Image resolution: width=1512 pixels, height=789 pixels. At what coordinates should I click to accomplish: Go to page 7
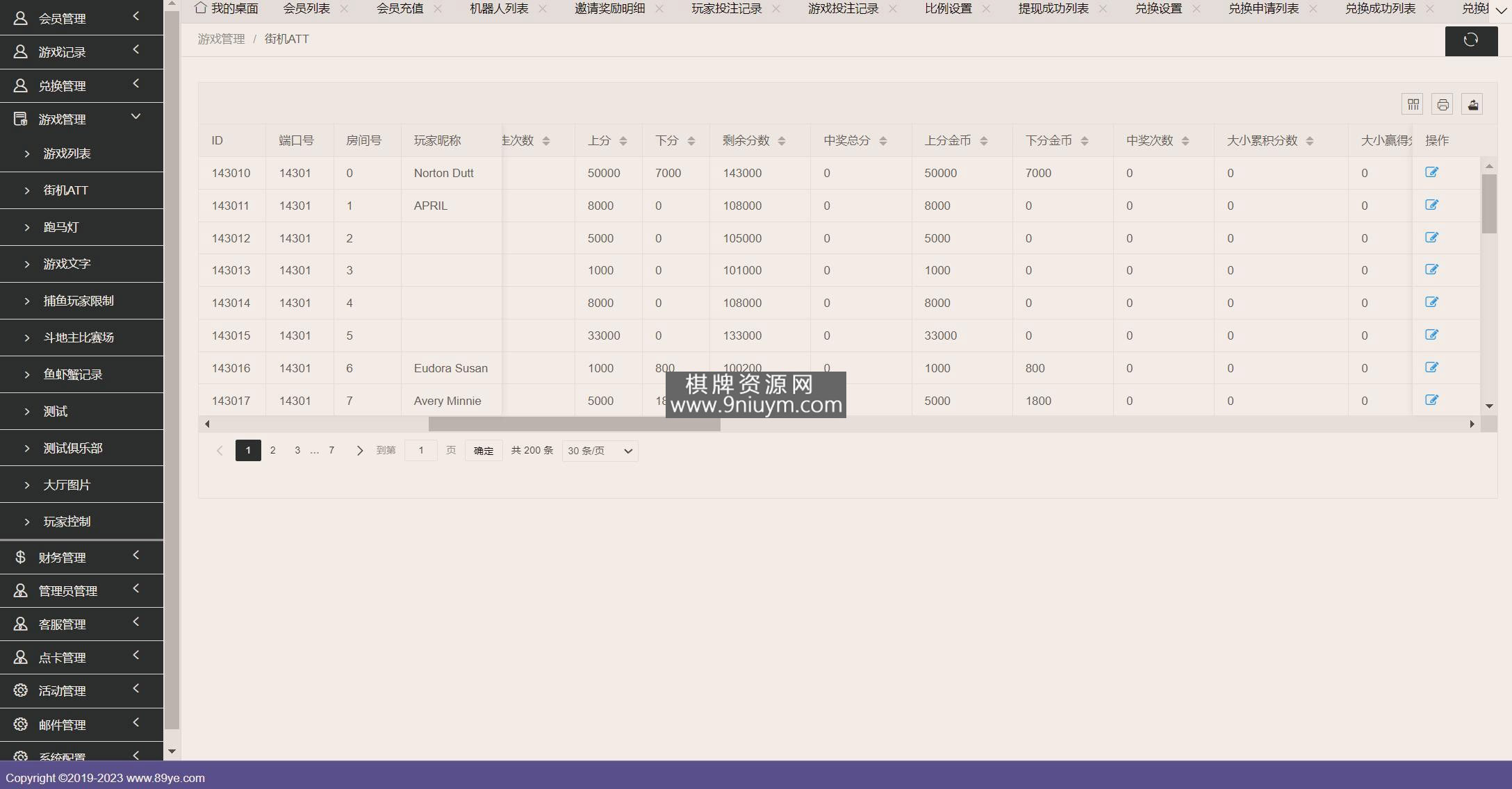331,450
